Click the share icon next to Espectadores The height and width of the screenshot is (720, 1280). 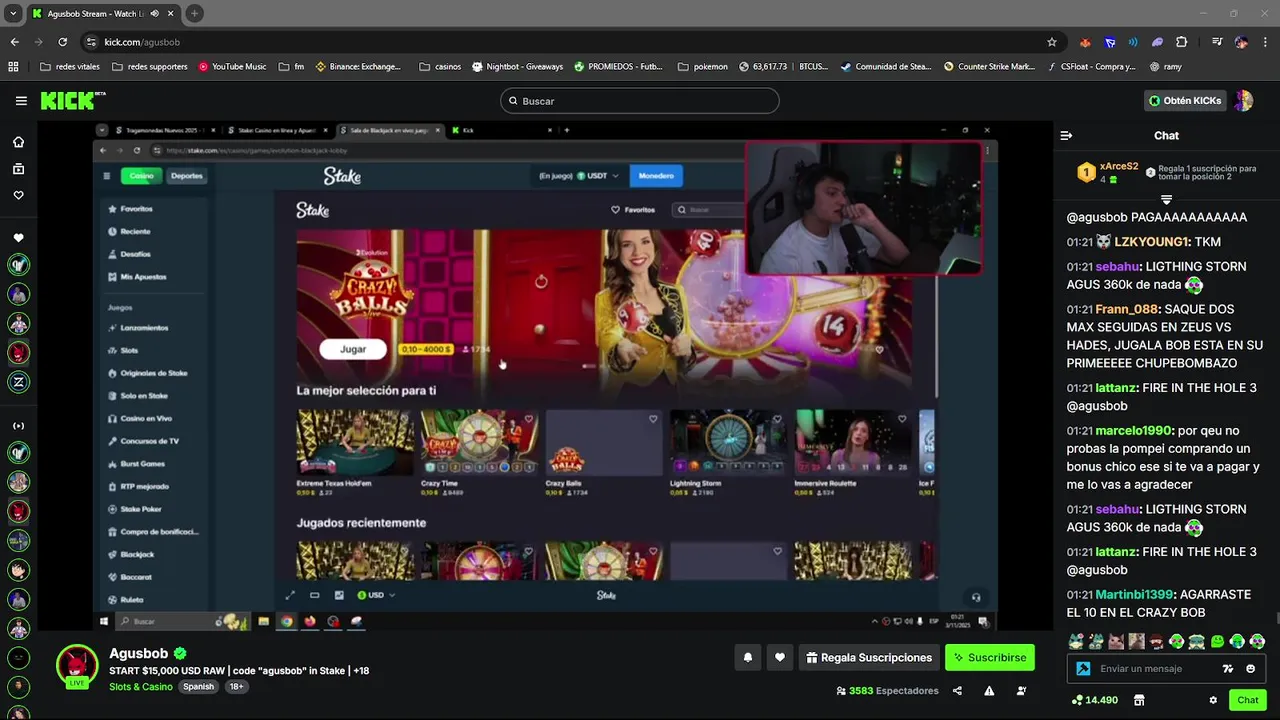(x=957, y=691)
